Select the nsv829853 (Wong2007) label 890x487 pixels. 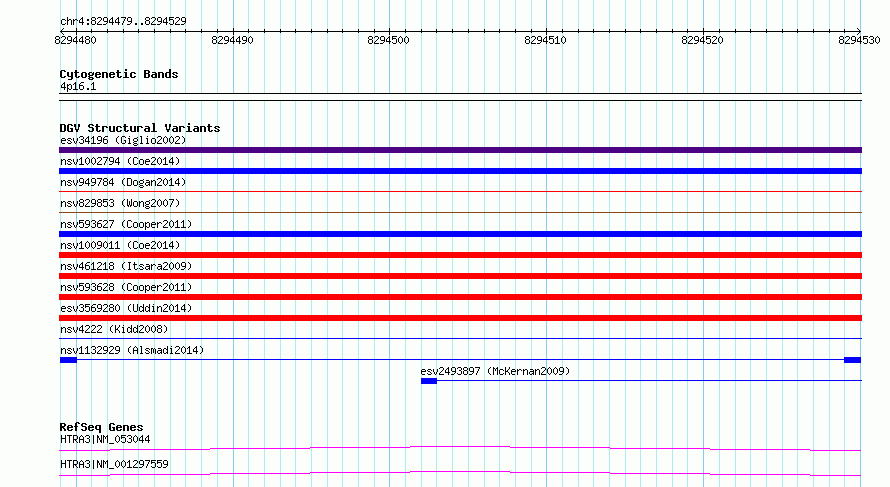click(x=120, y=203)
